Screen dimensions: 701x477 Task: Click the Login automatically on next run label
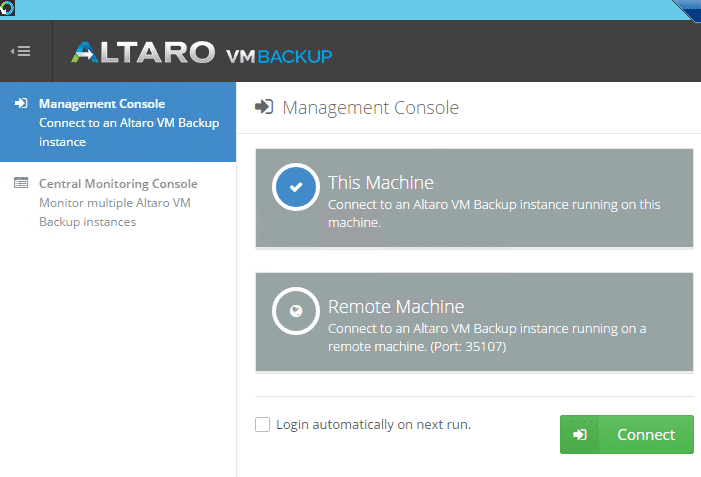pyautogui.click(x=373, y=424)
